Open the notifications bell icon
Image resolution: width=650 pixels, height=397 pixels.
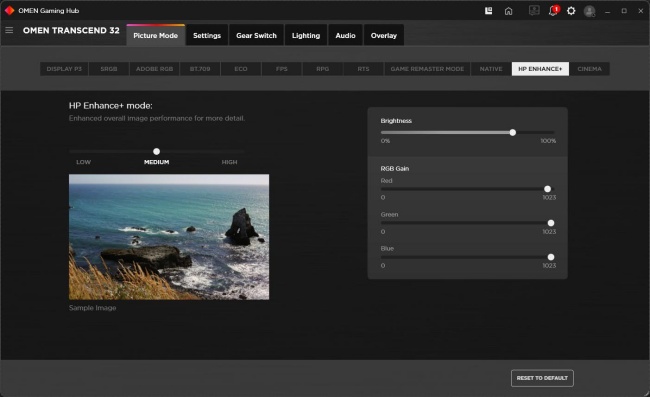(553, 11)
